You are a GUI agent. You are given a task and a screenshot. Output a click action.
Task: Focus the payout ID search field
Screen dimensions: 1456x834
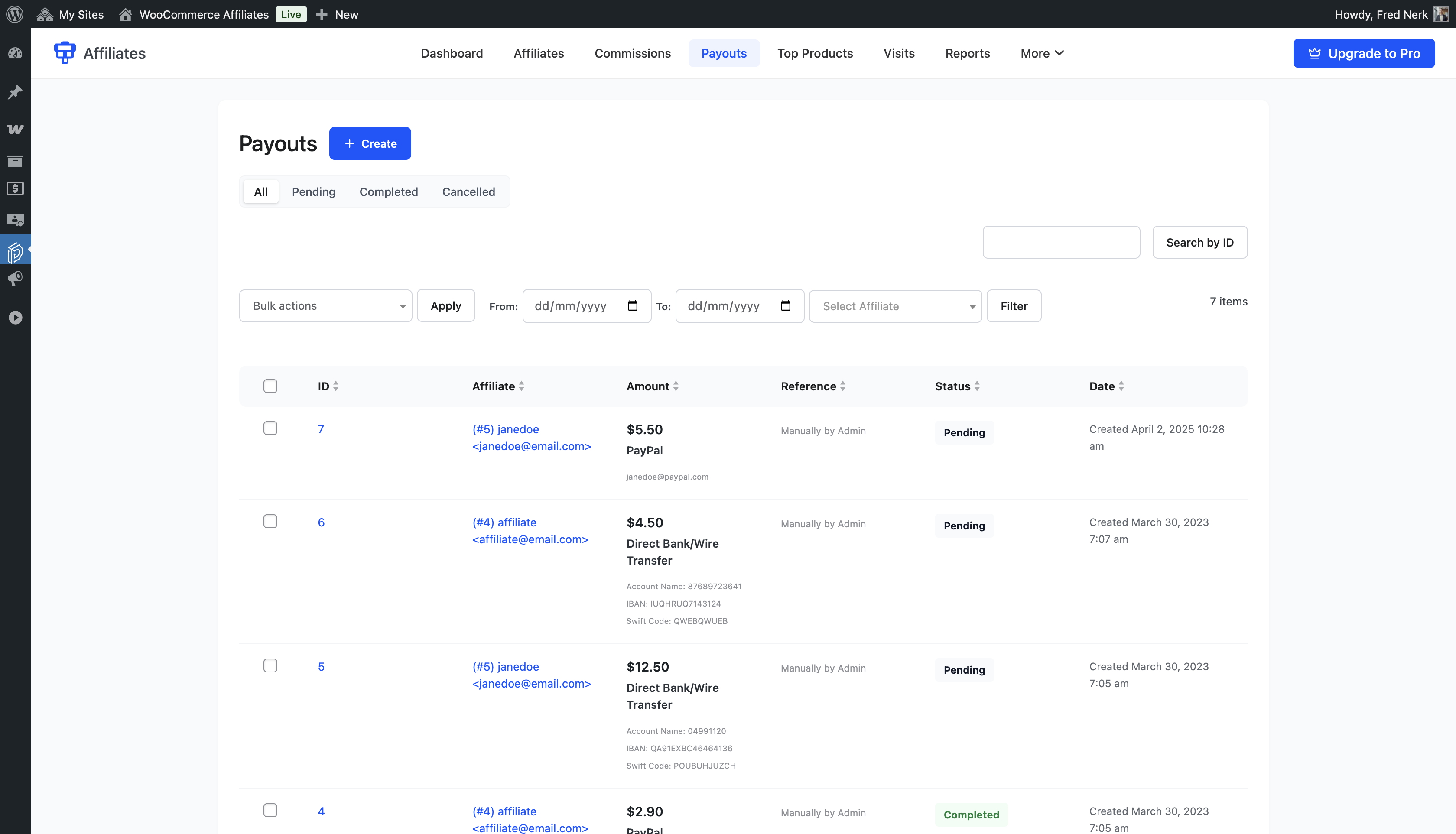(x=1061, y=242)
